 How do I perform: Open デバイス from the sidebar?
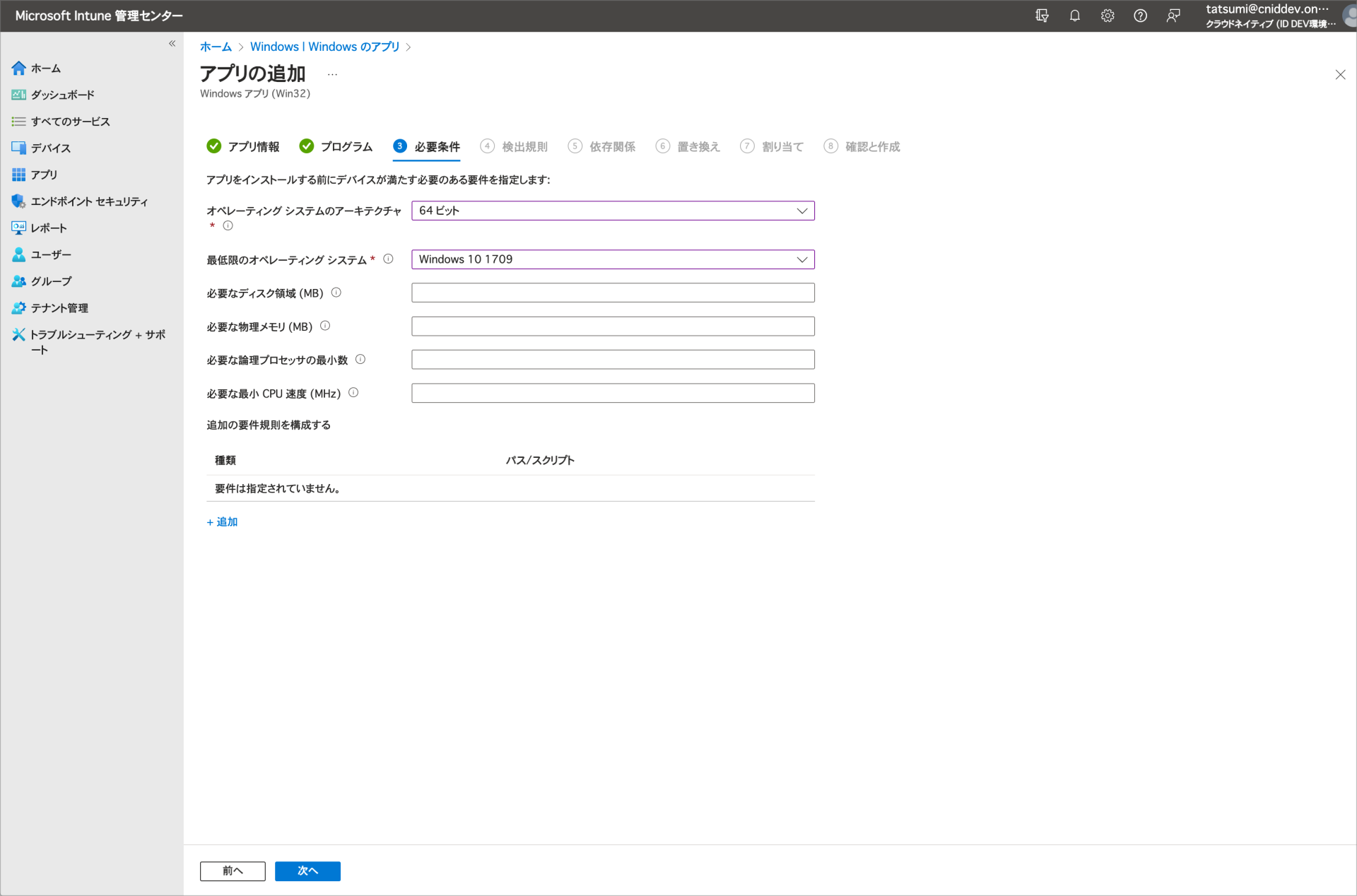(x=50, y=148)
